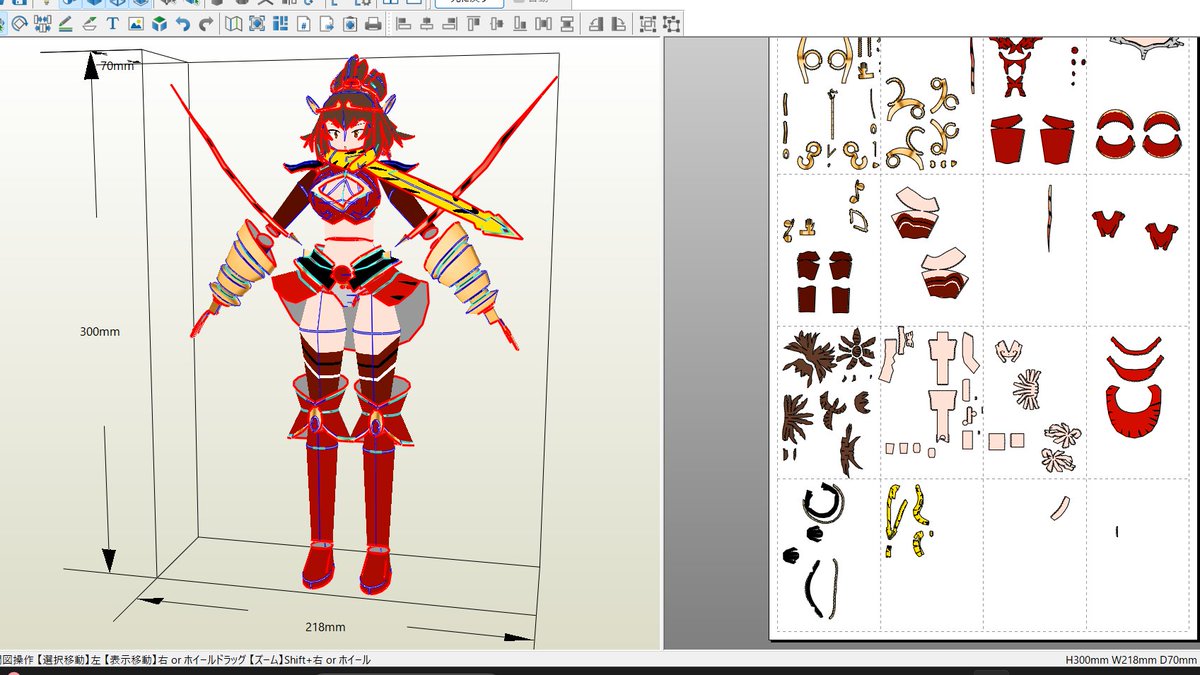Click the ungroup parts icon
Screen dimensions: 1200x675
[x=671, y=23]
